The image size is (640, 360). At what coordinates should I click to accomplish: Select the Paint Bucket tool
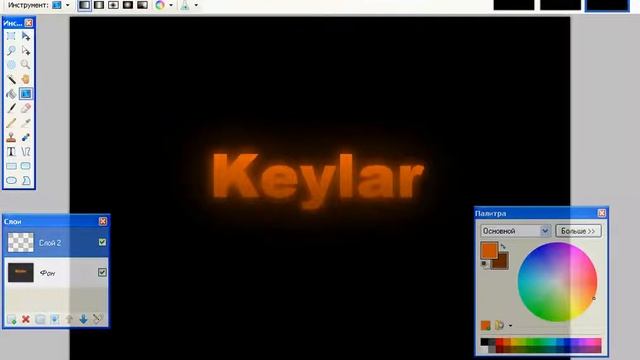pyautogui.click(x=11, y=93)
